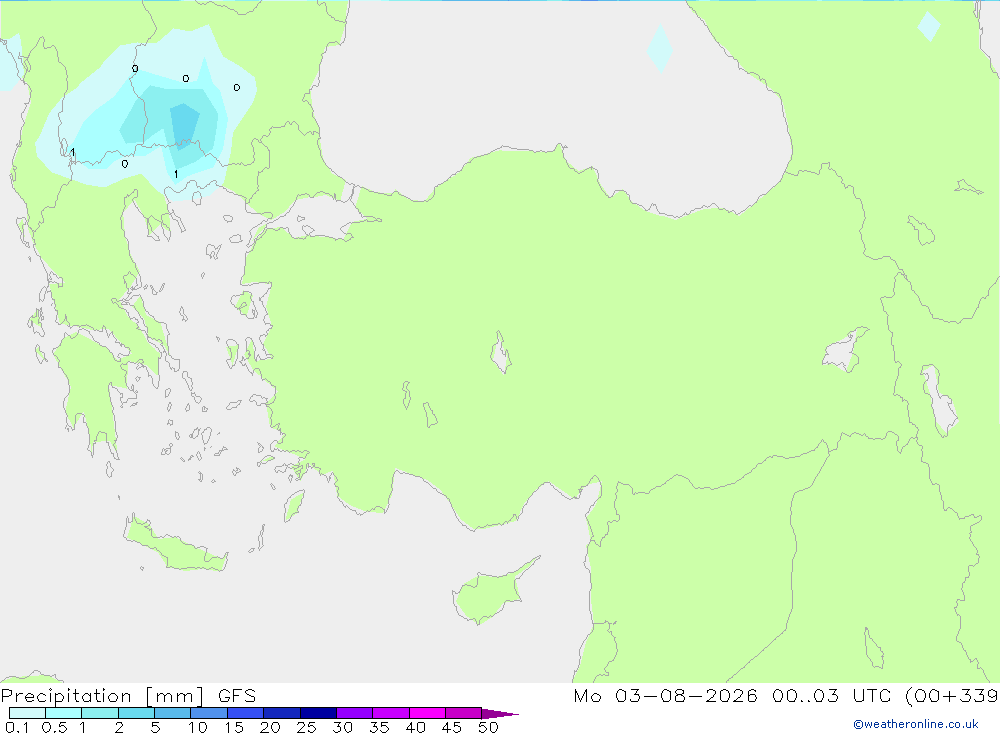Select the "GFS" model label

click(x=237, y=696)
